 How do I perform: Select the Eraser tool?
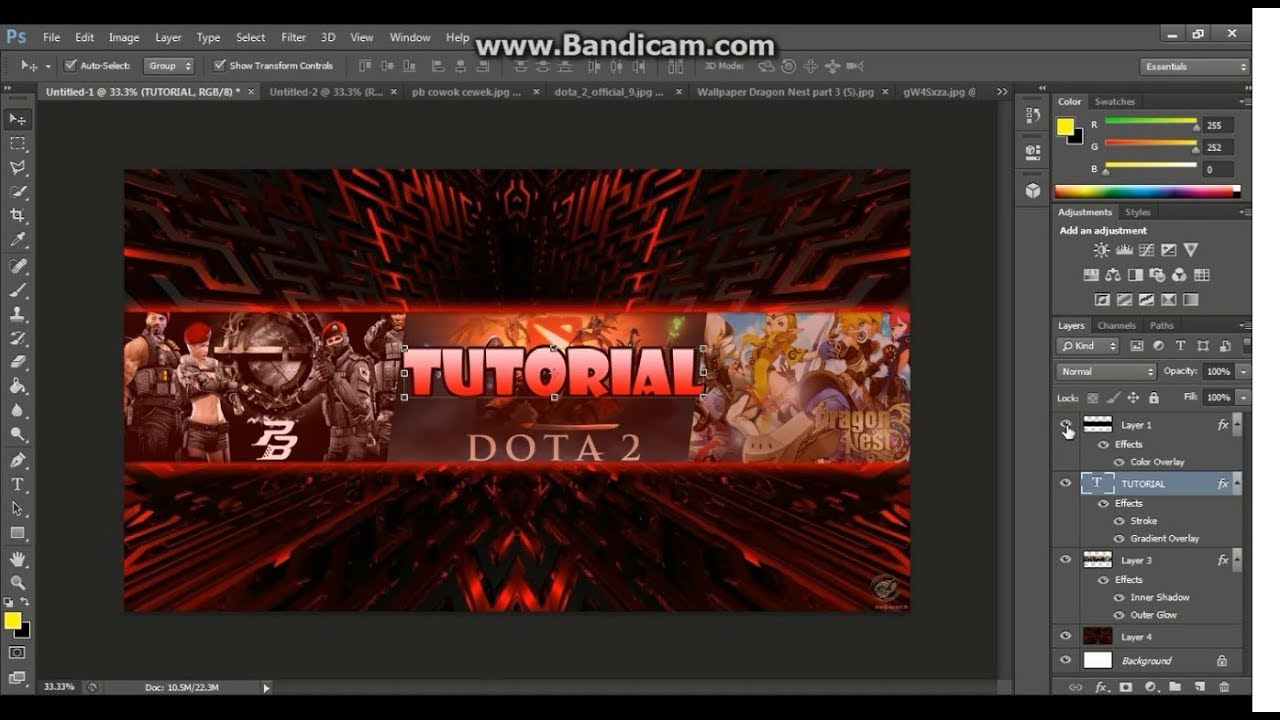pos(17,363)
